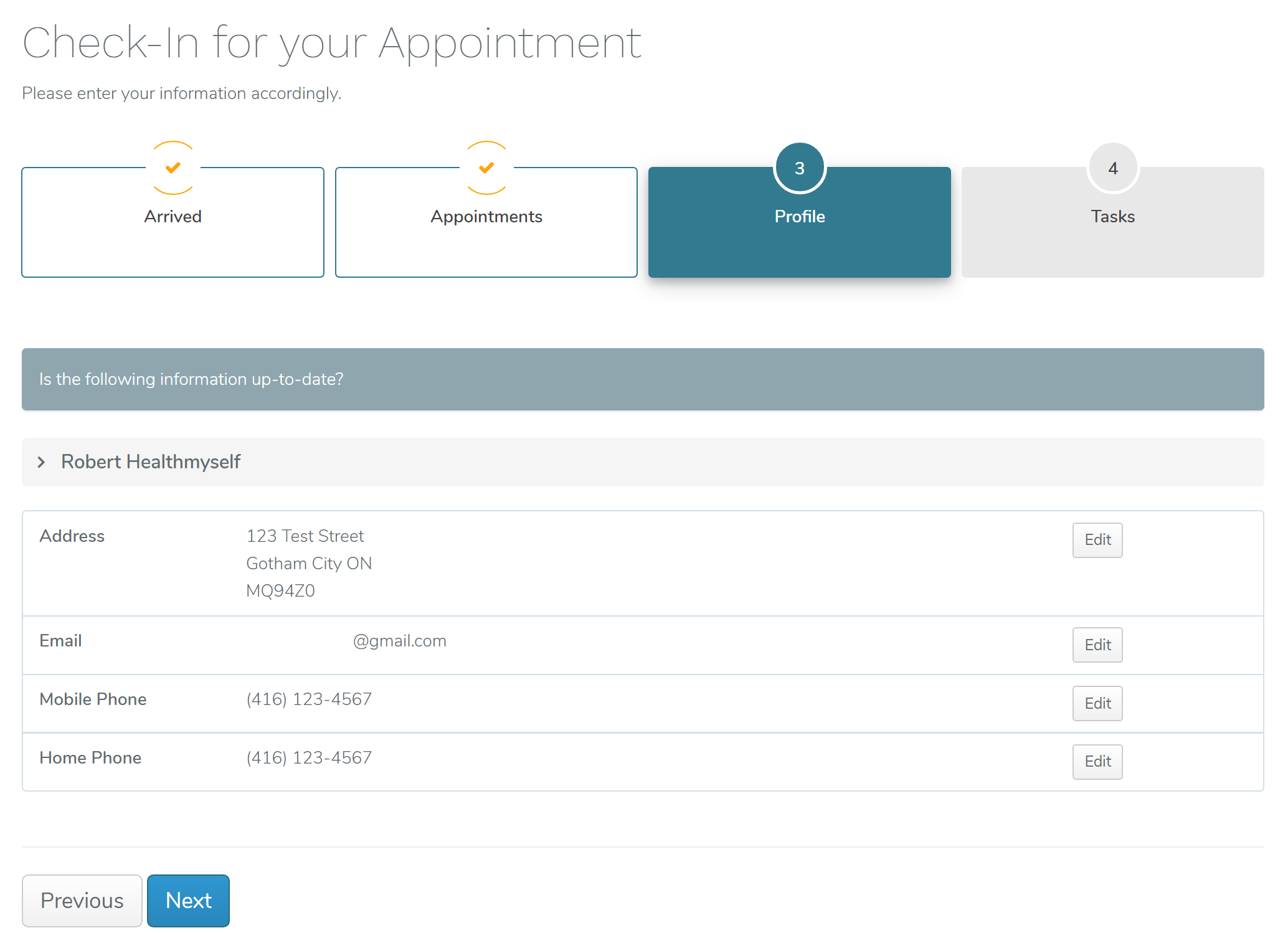The height and width of the screenshot is (933, 1288).
Task: Click the Robert Healthmyself name header
Action: (151, 462)
